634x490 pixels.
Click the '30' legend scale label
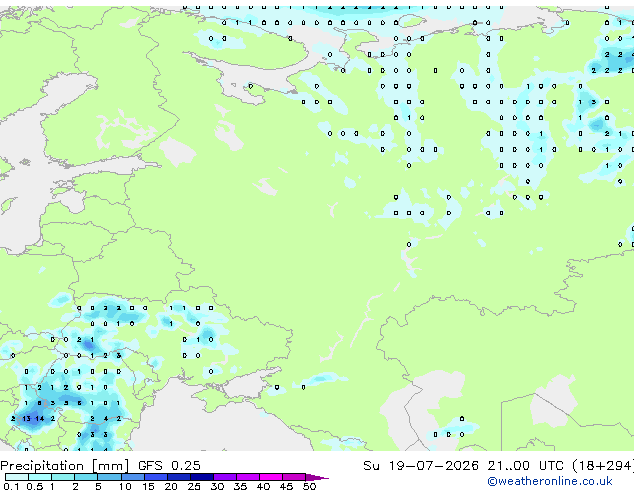[x=217, y=486]
